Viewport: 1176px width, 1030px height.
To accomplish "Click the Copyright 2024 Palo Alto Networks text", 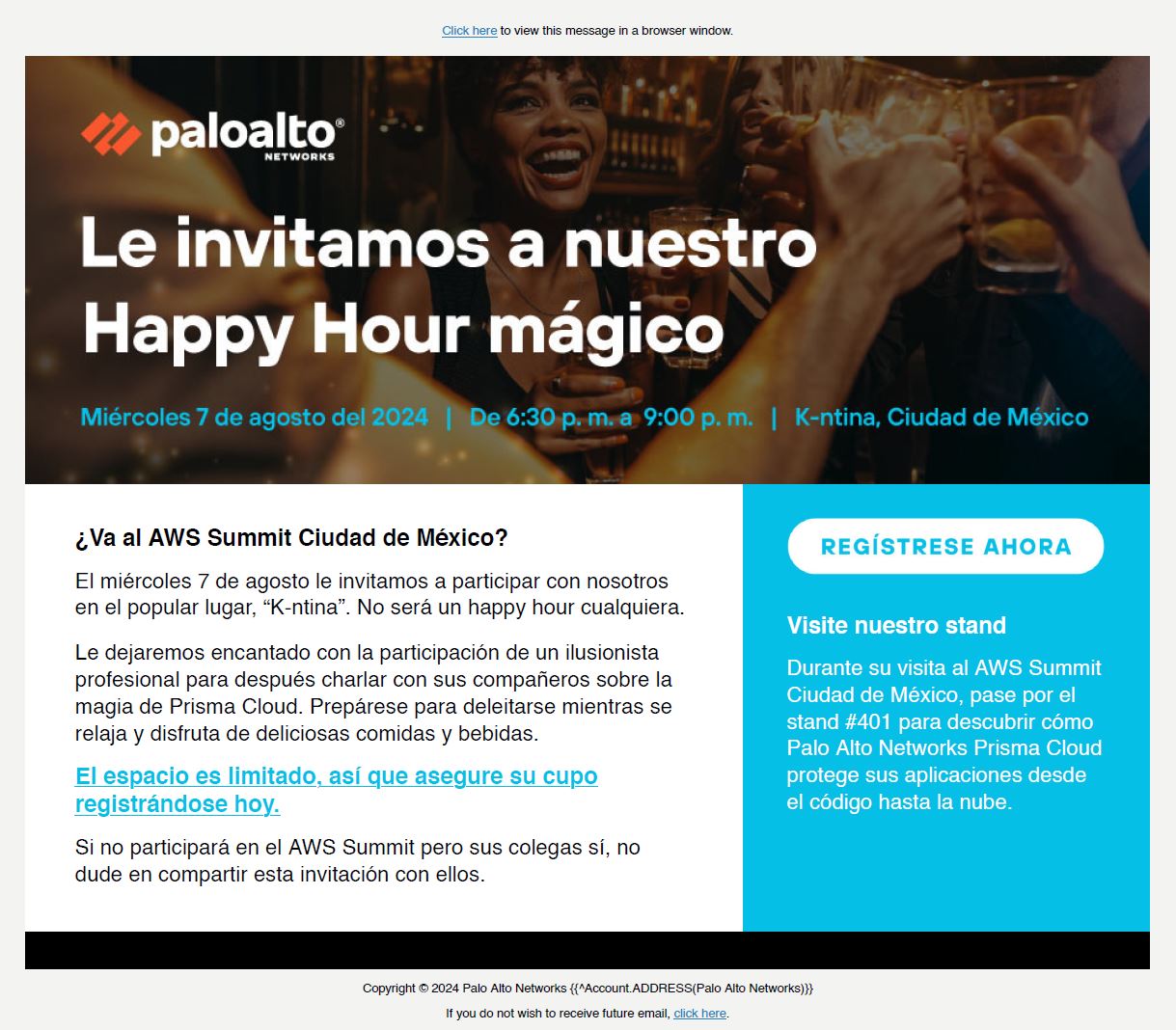I will pos(588,989).
